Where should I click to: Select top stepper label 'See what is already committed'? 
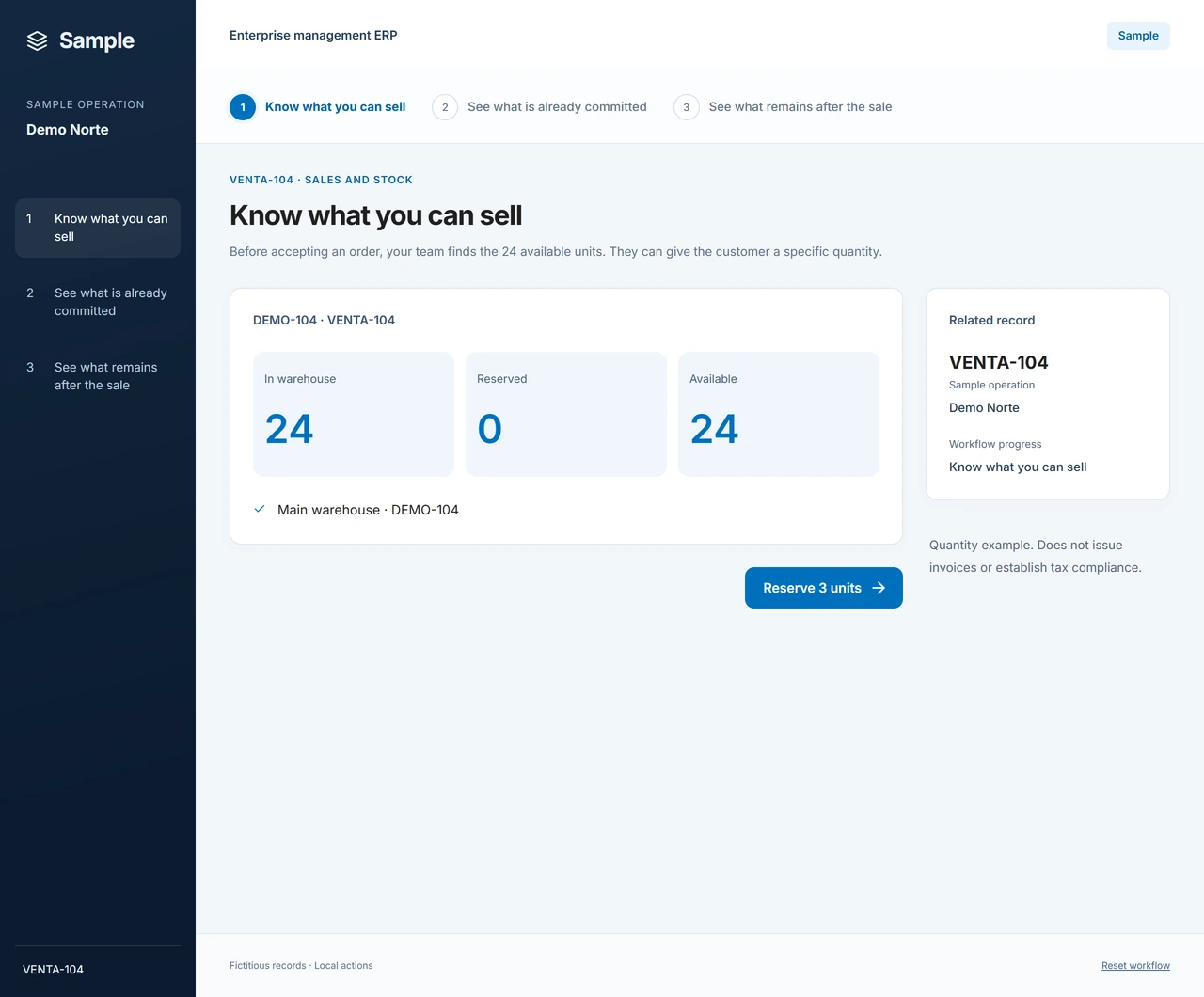point(557,107)
